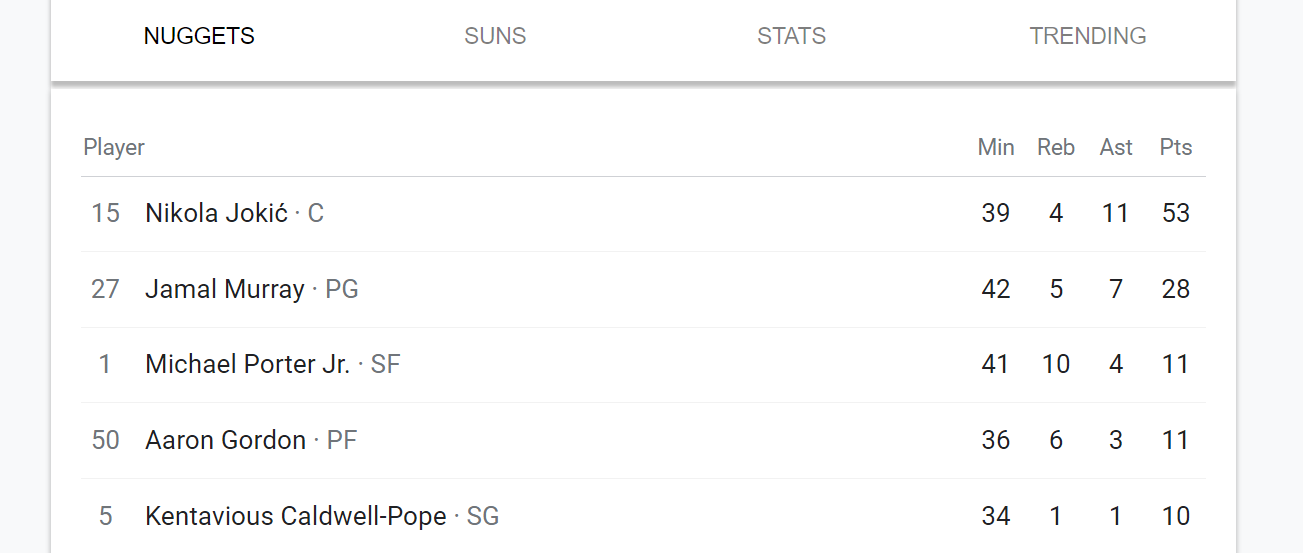Click the Min column header

(996, 147)
